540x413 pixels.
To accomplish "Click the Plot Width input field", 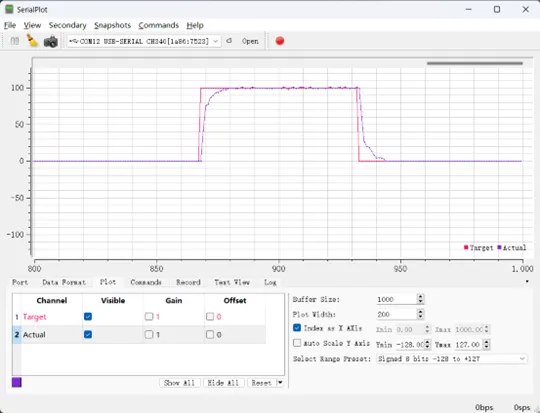I will 396,314.
